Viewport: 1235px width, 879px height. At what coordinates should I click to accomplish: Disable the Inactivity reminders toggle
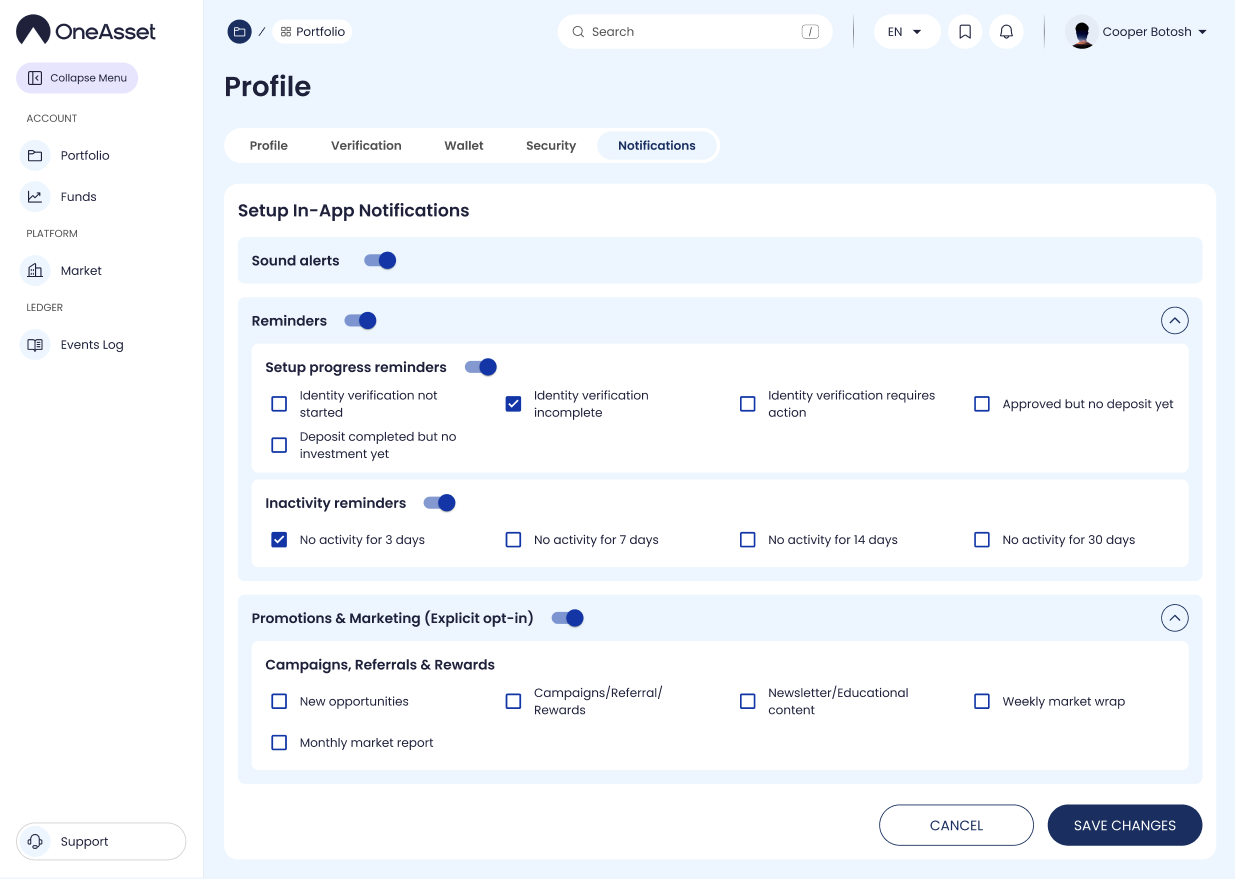point(440,503)
